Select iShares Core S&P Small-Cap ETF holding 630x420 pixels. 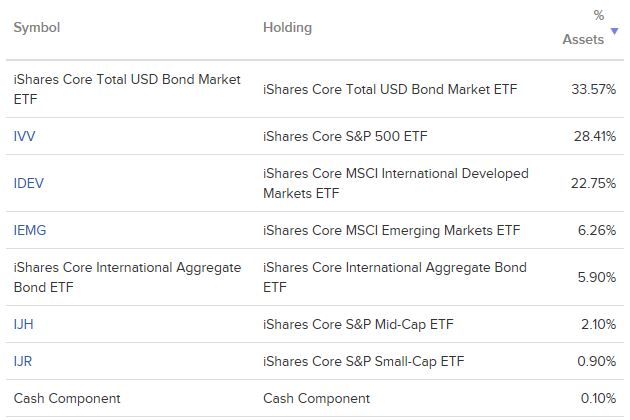[364, 361]
